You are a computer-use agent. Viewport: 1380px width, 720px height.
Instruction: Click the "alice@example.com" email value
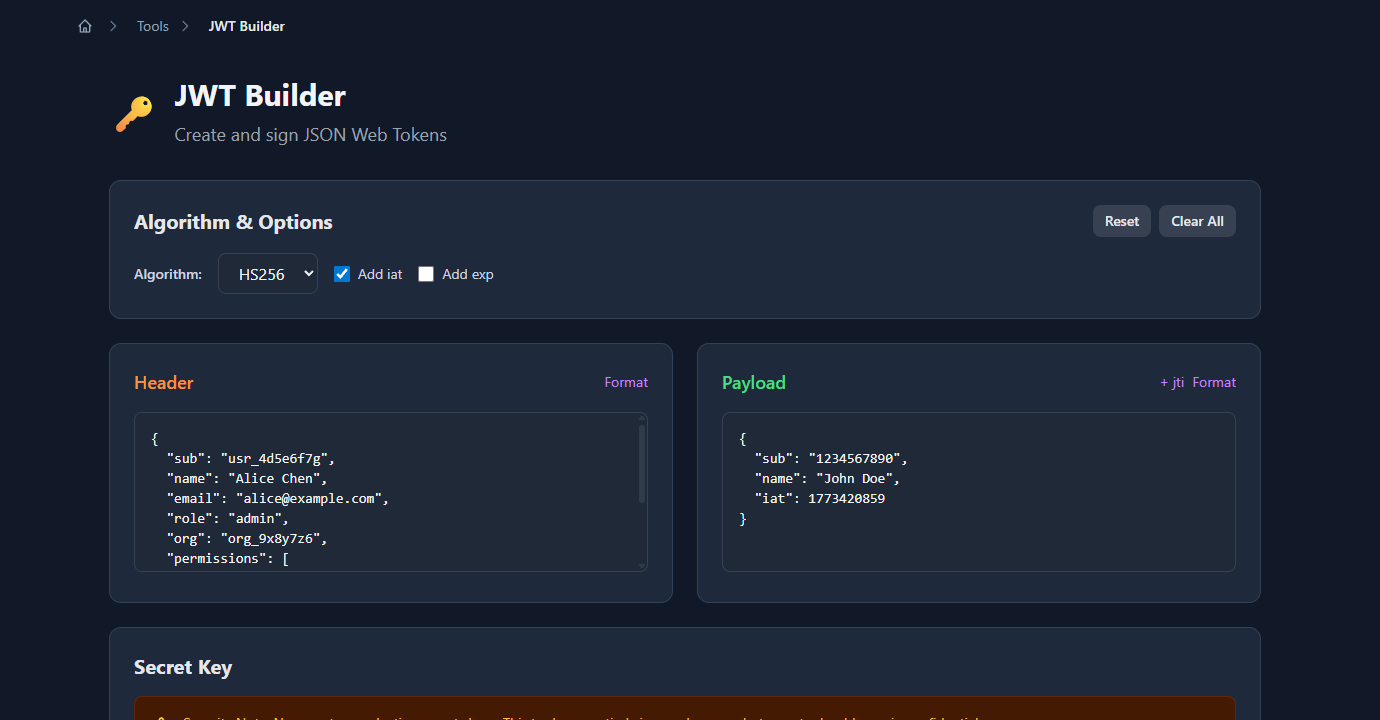tap(311, 498)
